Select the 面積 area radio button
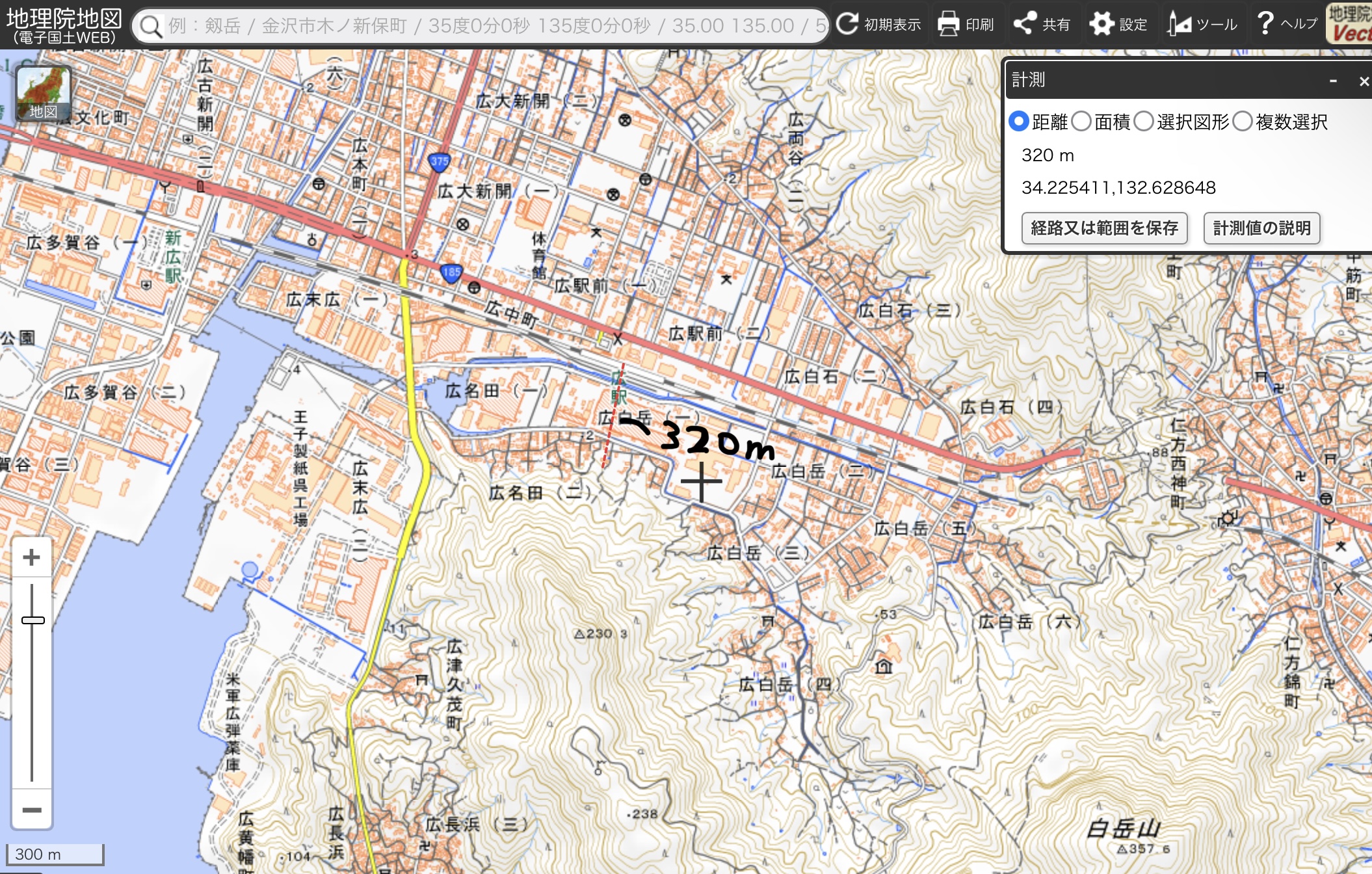The height and width of the screenshot is (874, 1372). 1081,122
